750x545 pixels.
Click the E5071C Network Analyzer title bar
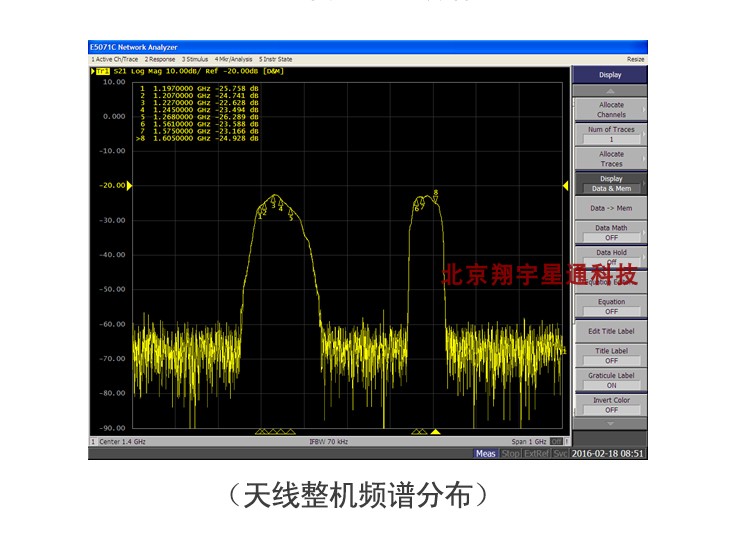click(x=368, y=47)
